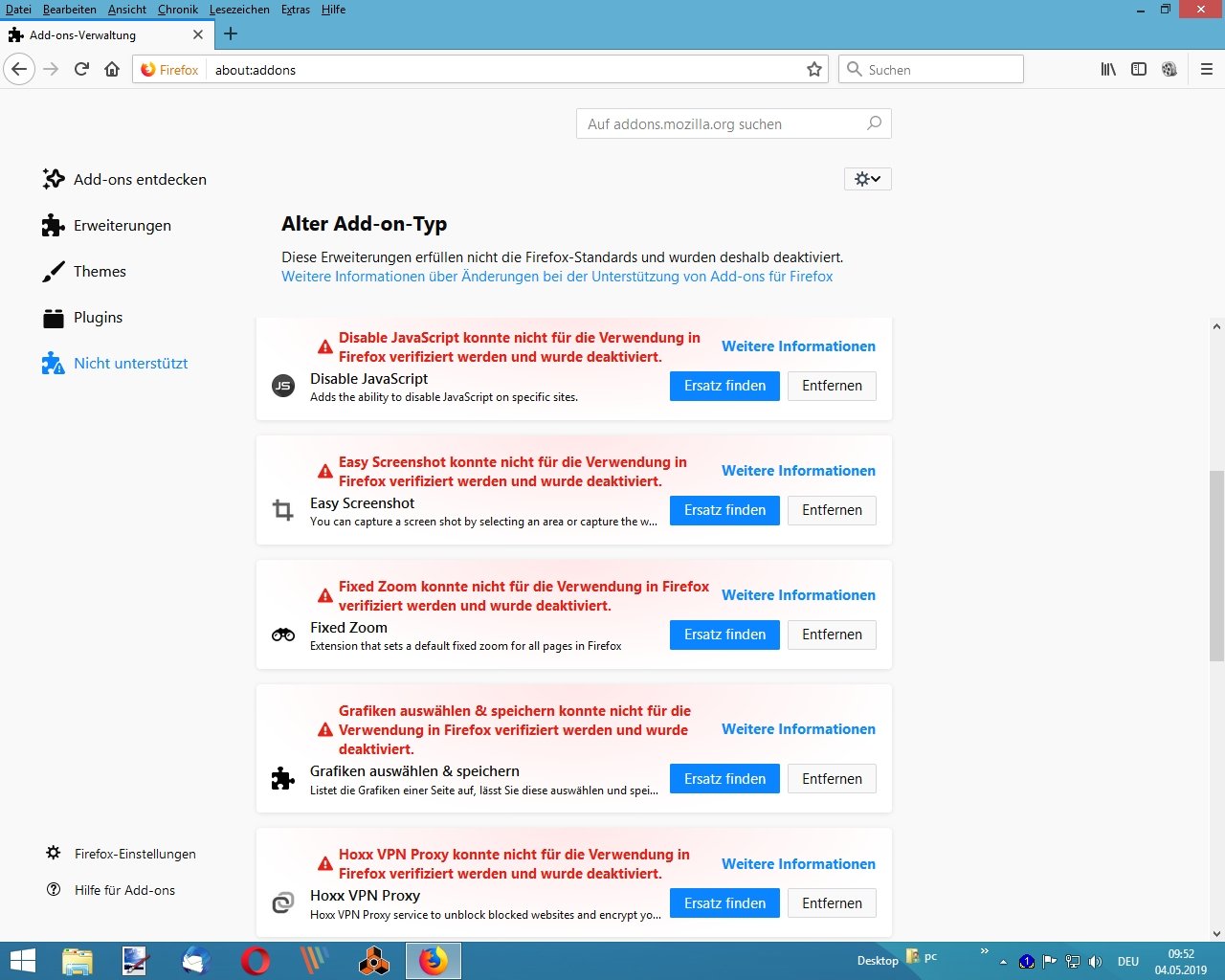This screenshot has height=980, width=1225.
Task: Open Firefox-Einstellungen from the sidebar
Action: (x=122, y=854)
